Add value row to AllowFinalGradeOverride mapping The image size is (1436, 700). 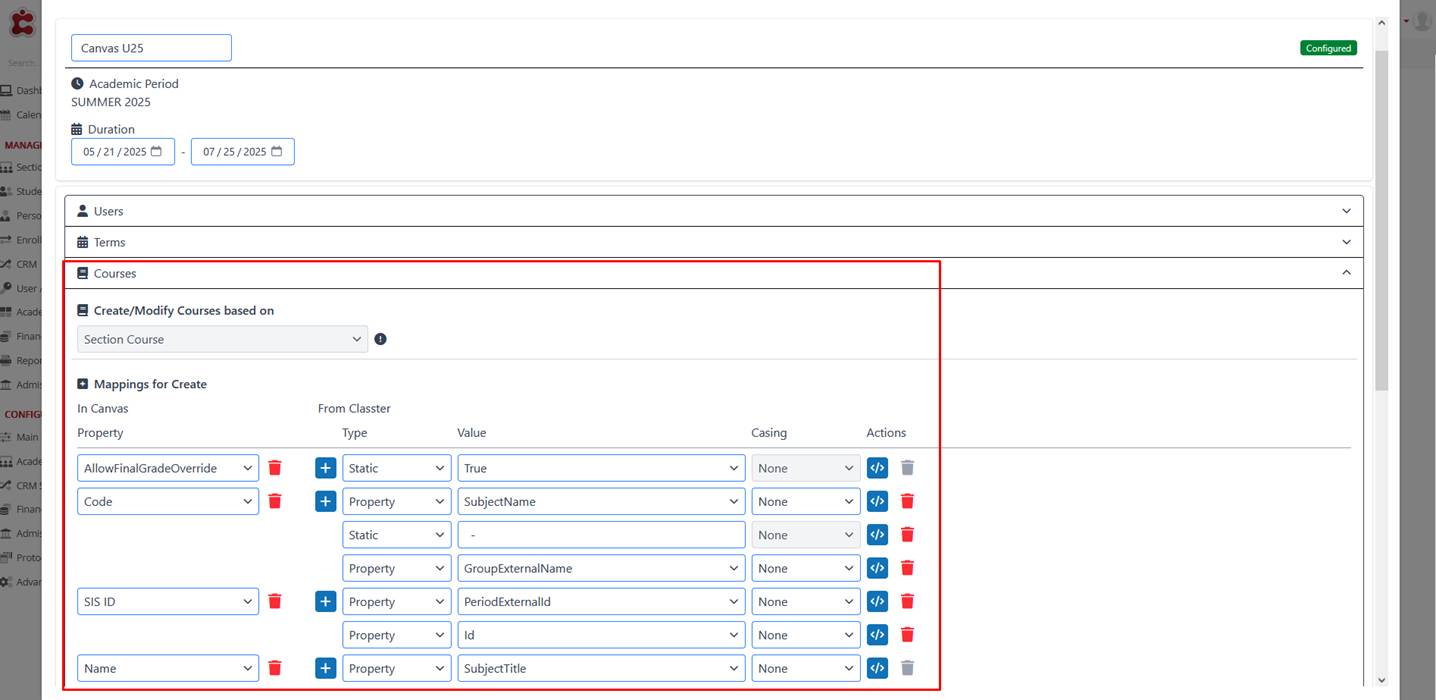coord(325,468)
